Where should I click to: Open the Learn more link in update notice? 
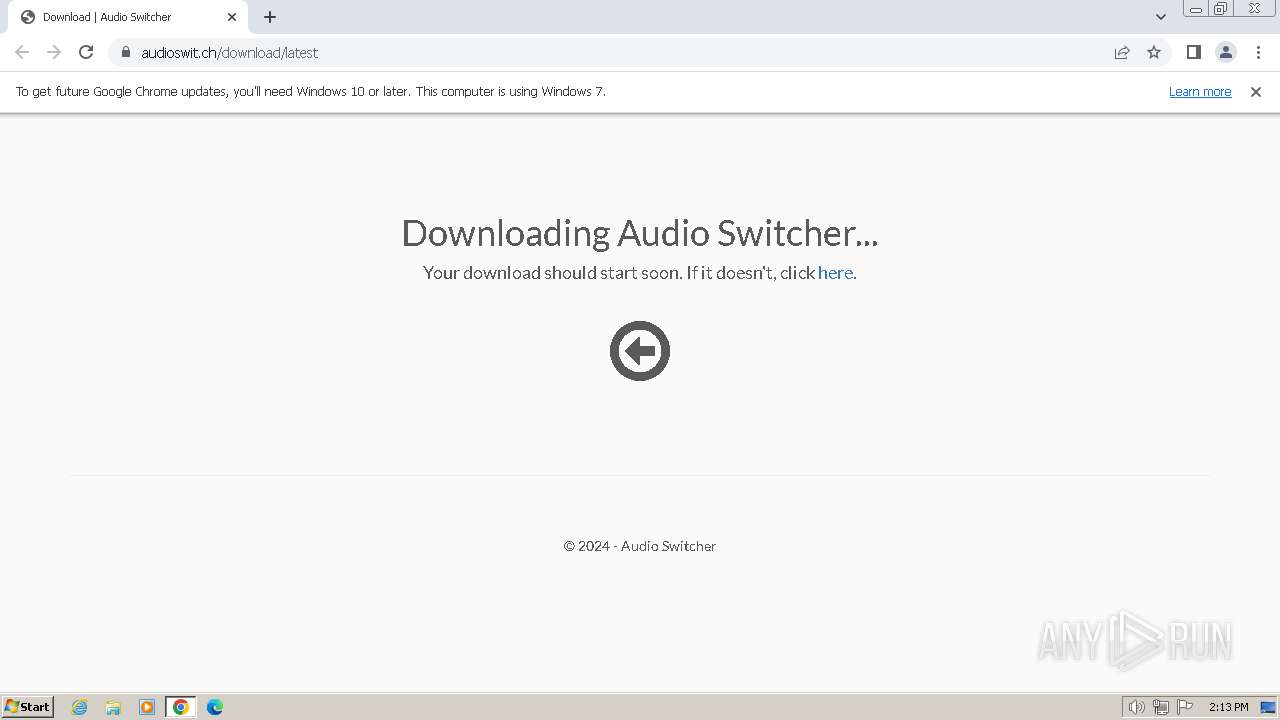pos(1200,92)
